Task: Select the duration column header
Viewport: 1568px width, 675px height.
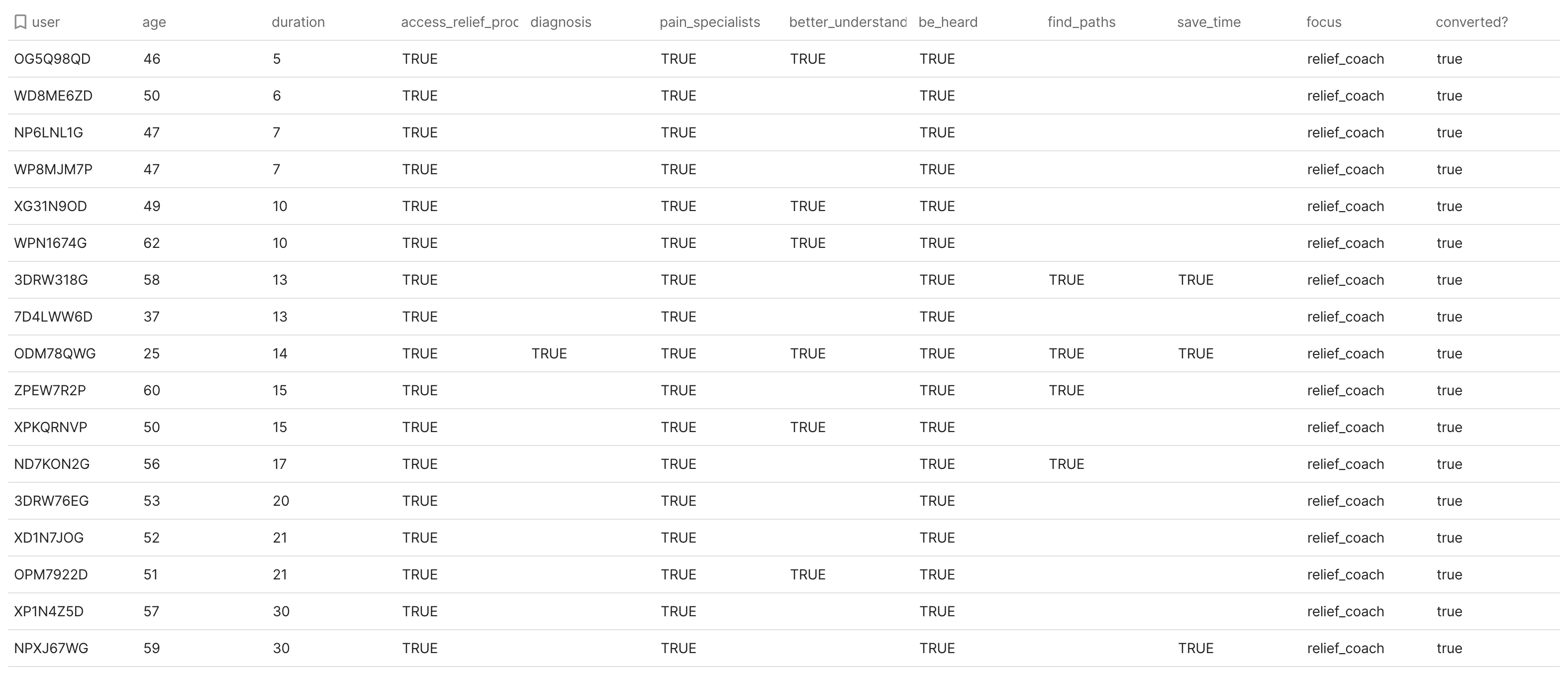Action: [298, 22]
